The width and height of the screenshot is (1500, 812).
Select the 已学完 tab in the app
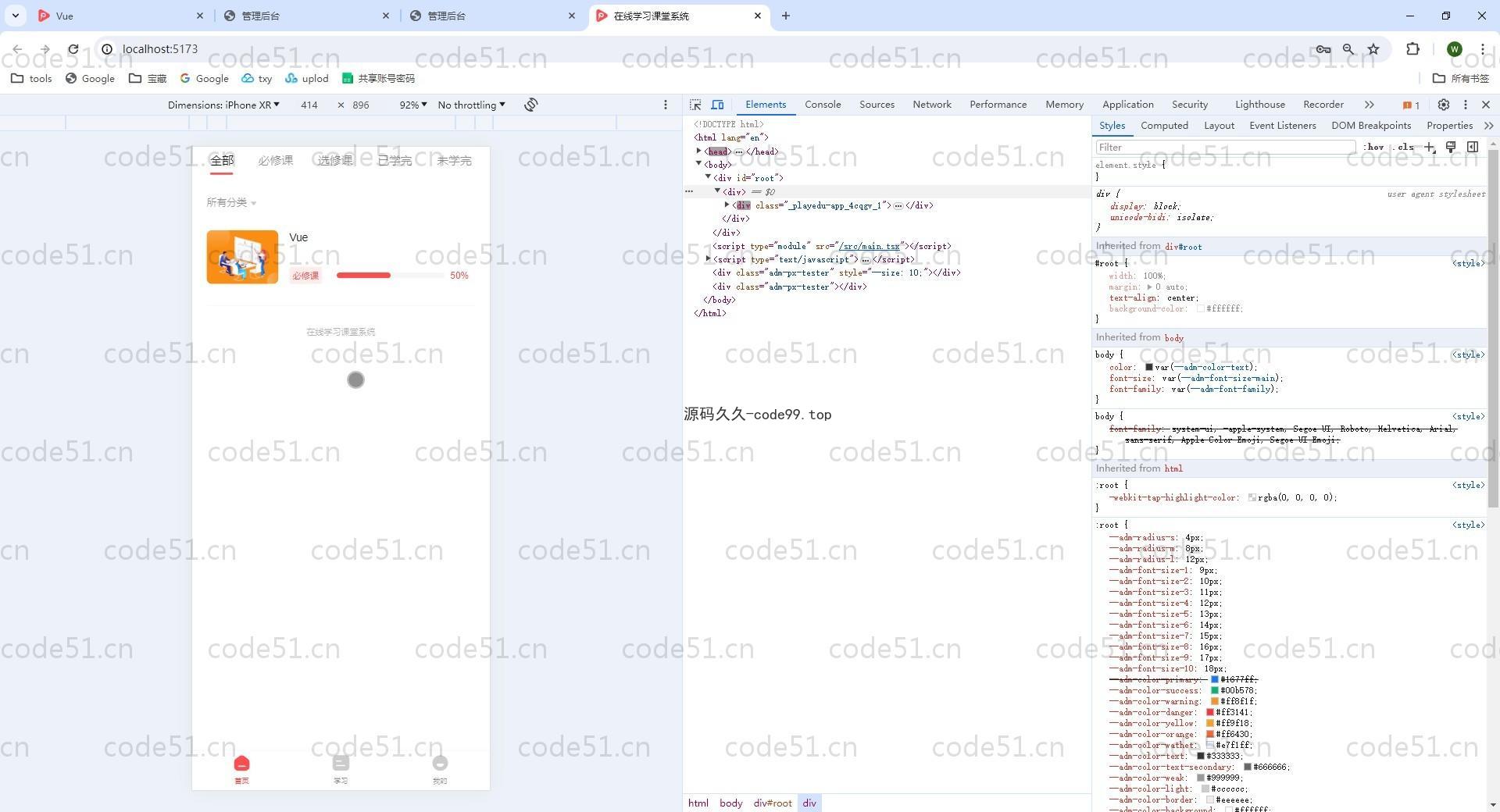(x=395, y=161)
